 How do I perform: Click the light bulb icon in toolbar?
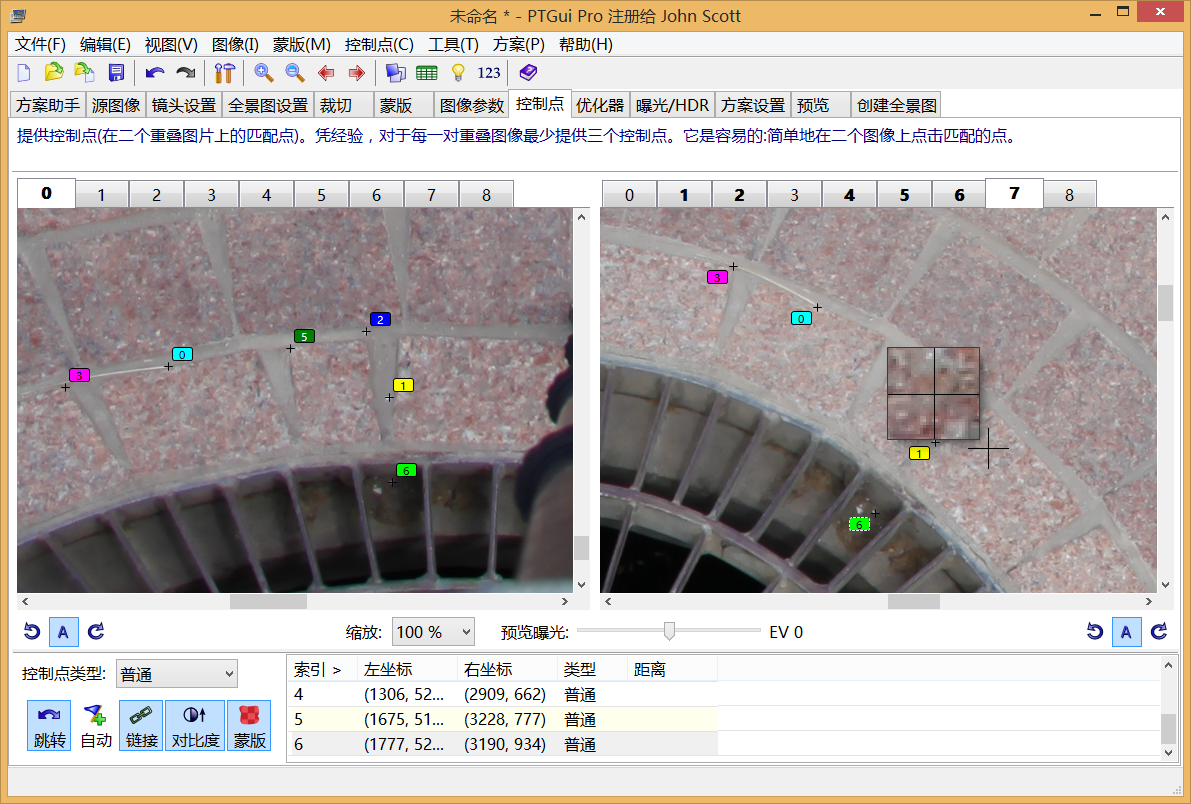click(458, 72)
